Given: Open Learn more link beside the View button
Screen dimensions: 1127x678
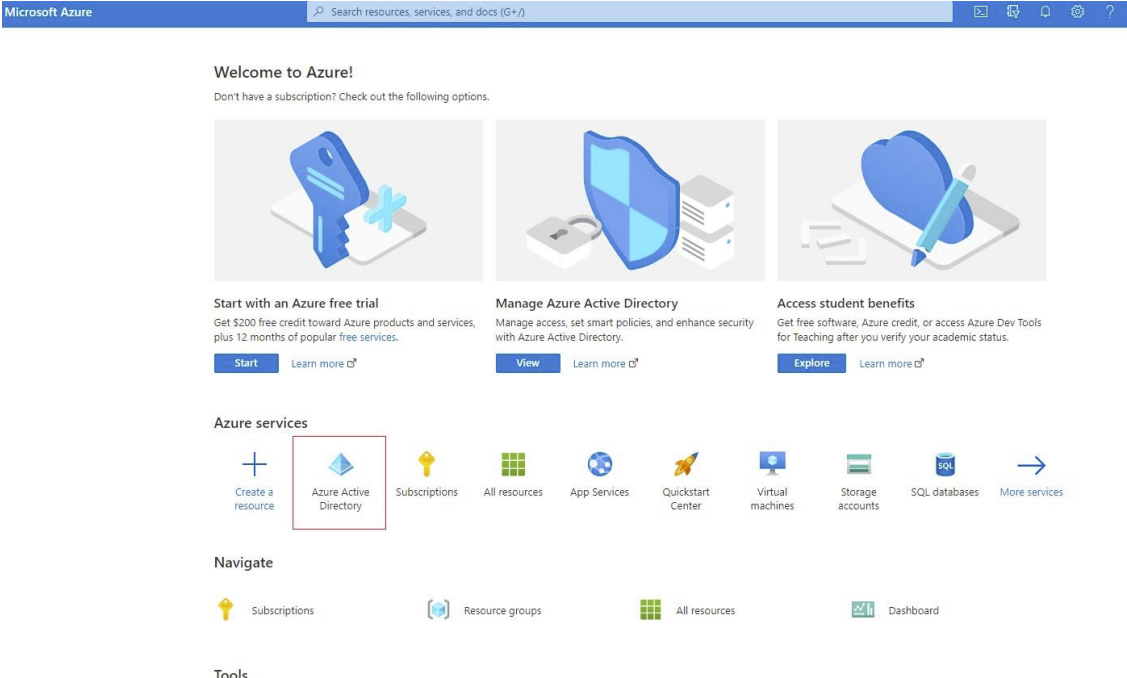Looking at the screenshot, I should (605, 364).
